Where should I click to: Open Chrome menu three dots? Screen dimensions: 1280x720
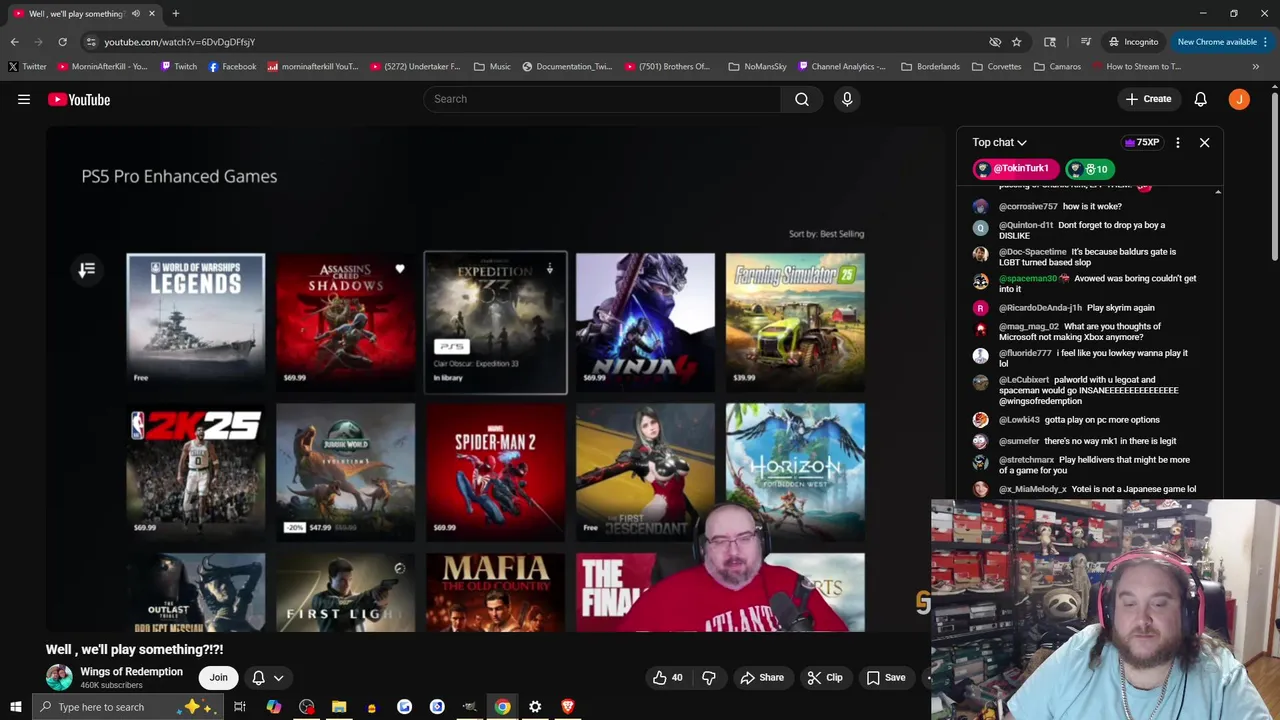[1265, 42]
